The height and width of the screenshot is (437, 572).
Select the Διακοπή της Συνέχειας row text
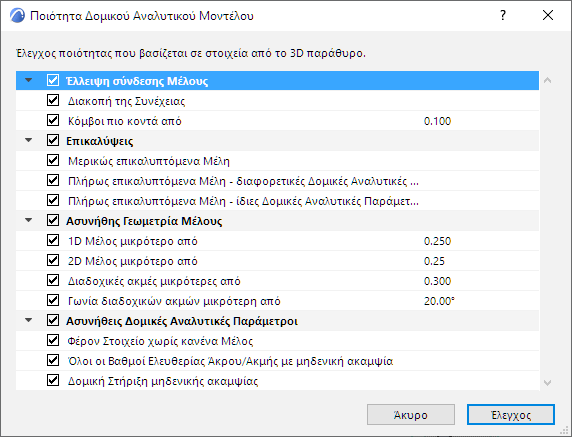pos(127,101)
